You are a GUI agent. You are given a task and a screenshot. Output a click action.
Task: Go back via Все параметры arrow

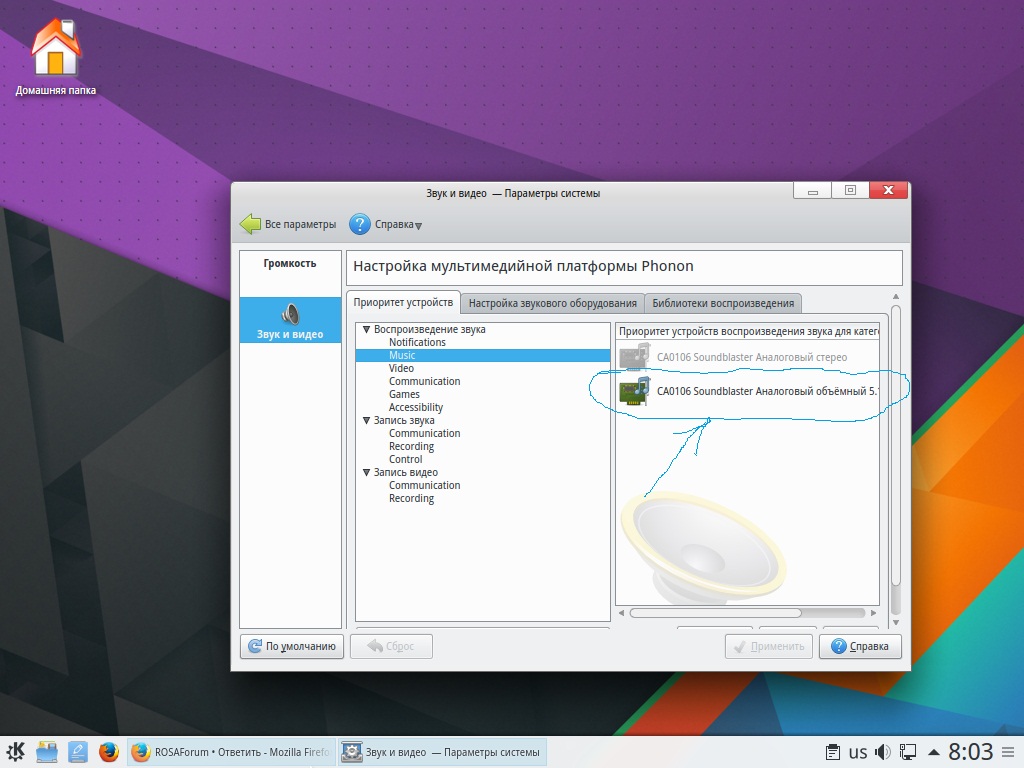(x=288, y=224)
